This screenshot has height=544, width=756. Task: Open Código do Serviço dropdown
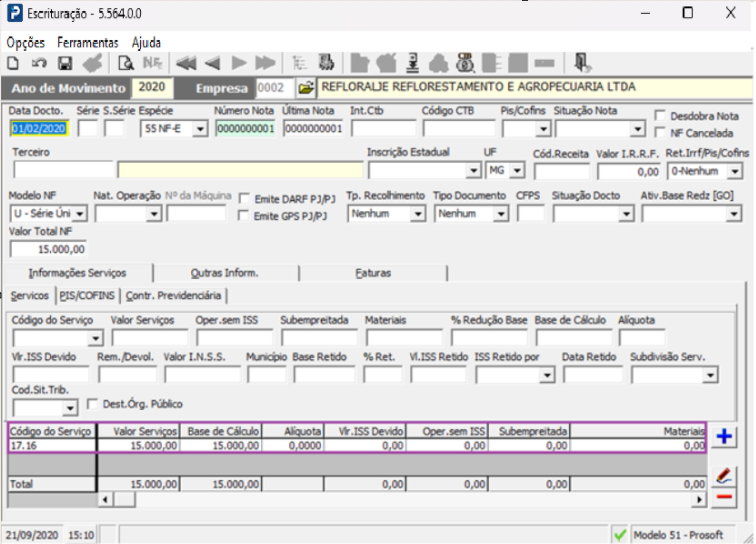(x=95, y=338)
